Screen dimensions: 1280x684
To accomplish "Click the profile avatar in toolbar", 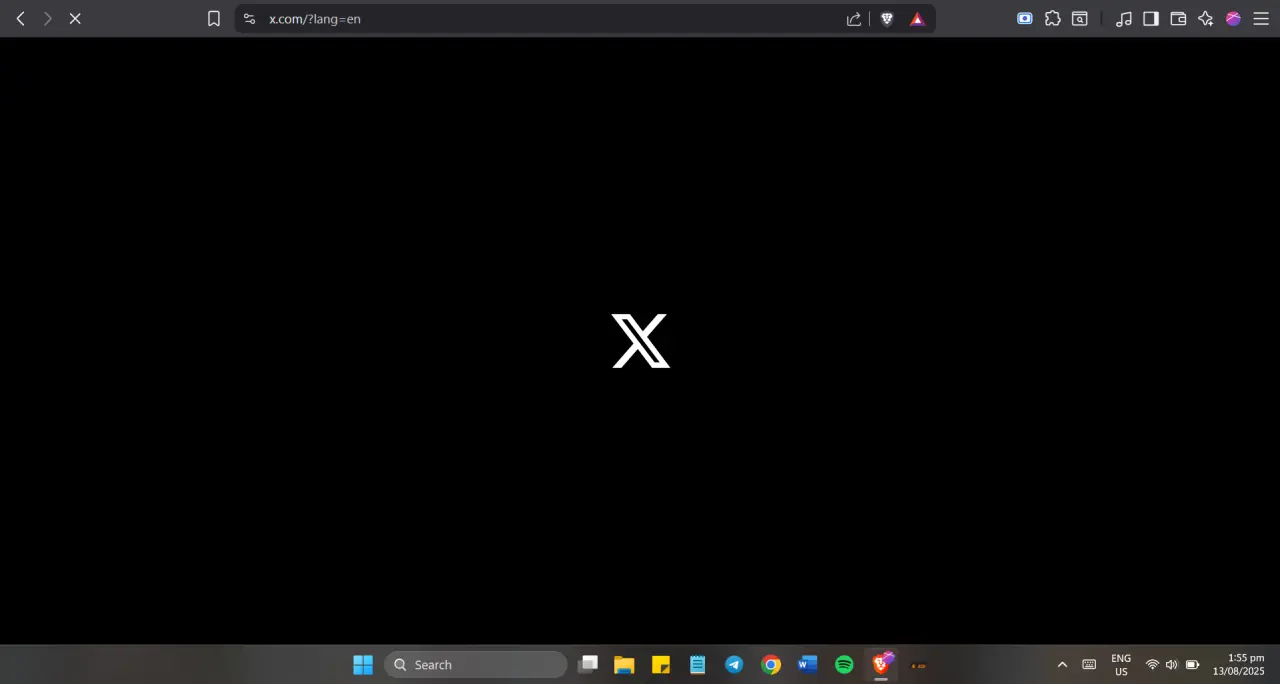I will (x=1233, y=18).
